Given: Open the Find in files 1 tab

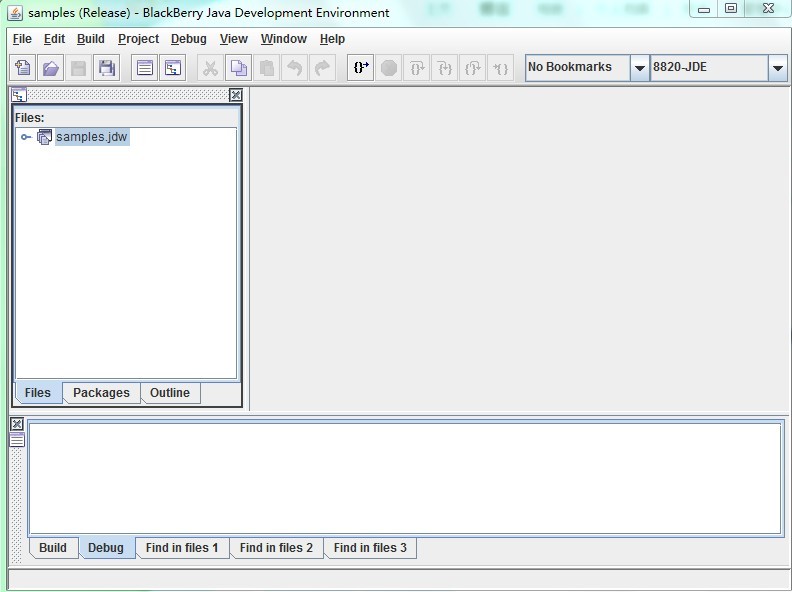Looking at the screenshot, I should (182, 548).
